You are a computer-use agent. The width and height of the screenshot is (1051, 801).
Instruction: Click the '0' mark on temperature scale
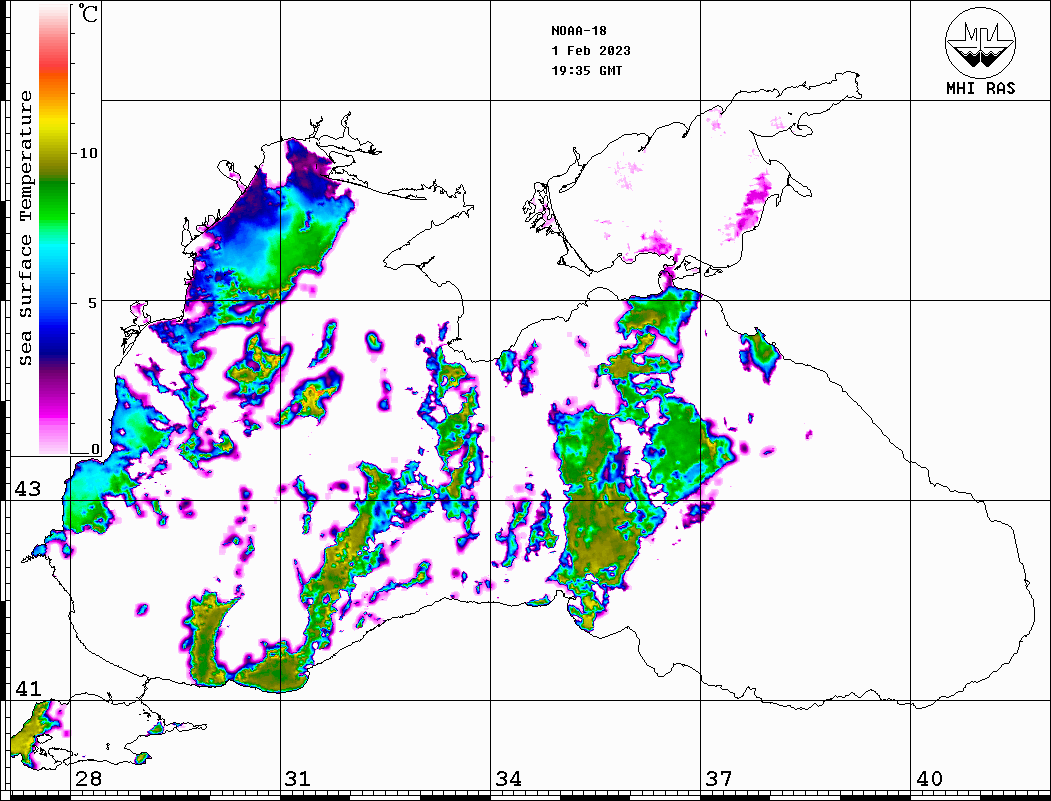(x=95, y=449)
